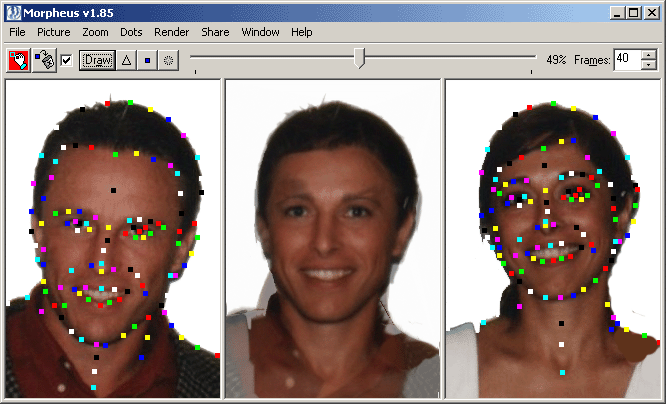Click the Frames number field
Image resolution: width=666 pixels, height=404 pixels.
click(627, 59)
